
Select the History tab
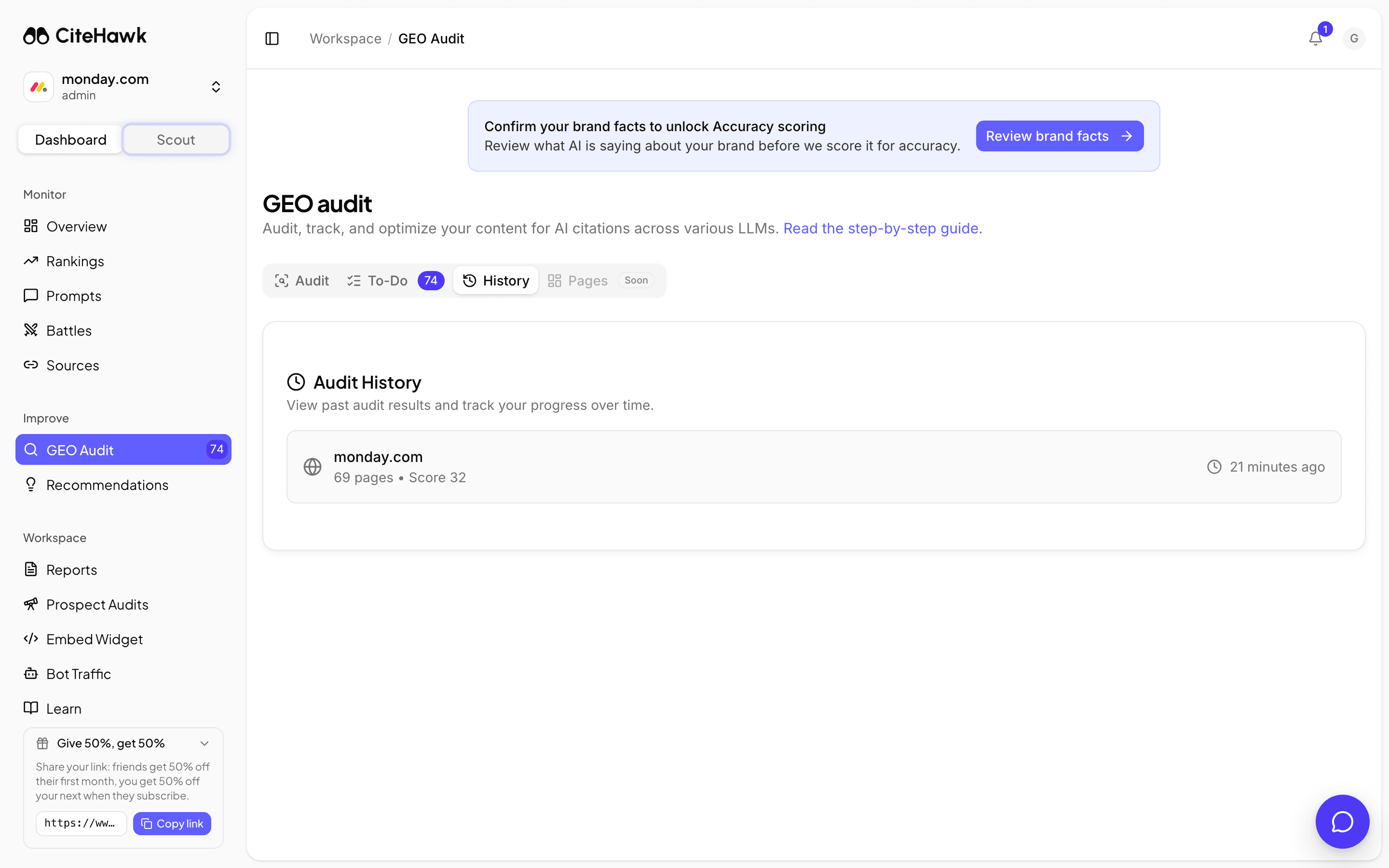coord(496,281)
